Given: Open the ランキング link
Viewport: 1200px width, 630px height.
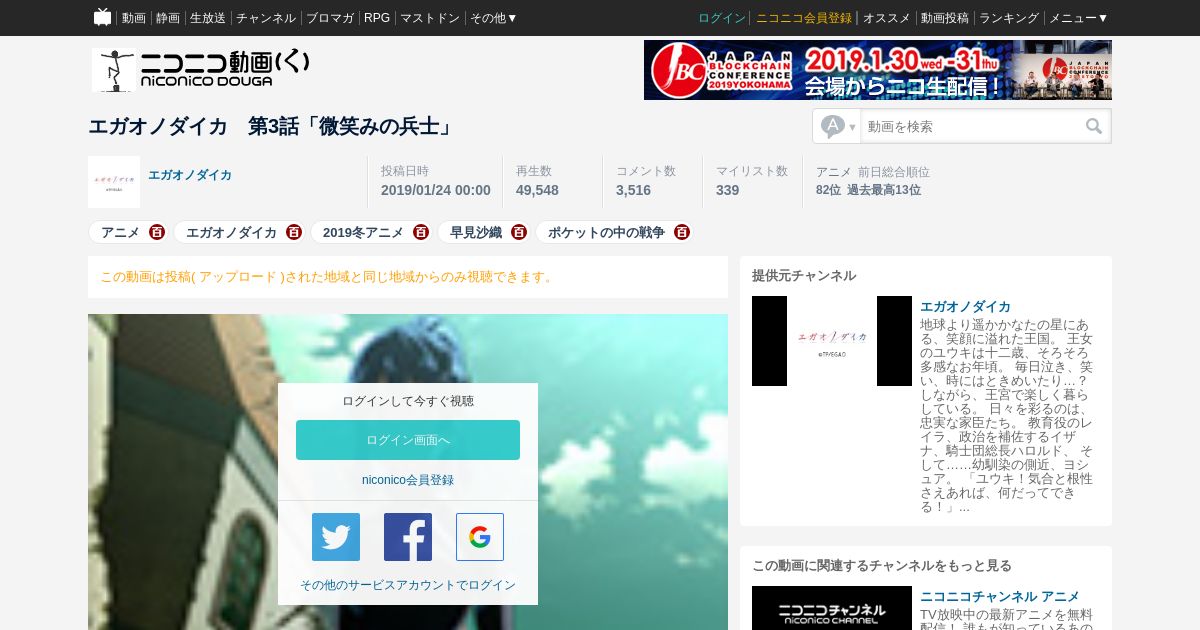Looking at the screenshot, I should pos(1009,18).
